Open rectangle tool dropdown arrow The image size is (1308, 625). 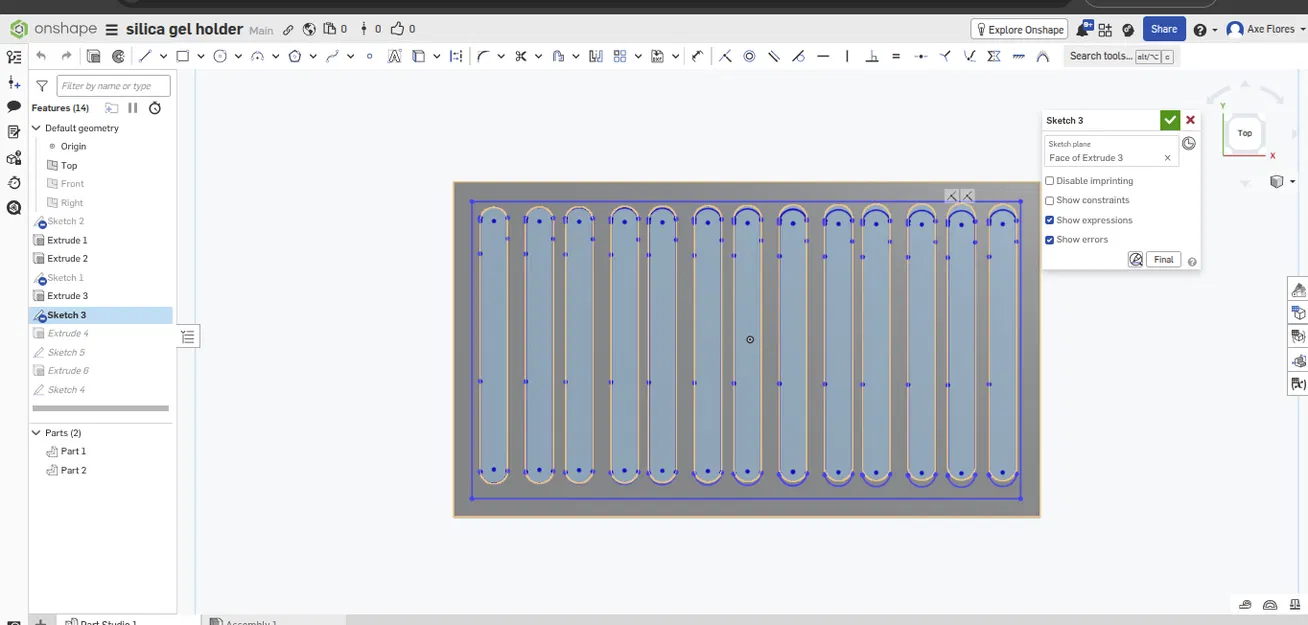(200, 56)
